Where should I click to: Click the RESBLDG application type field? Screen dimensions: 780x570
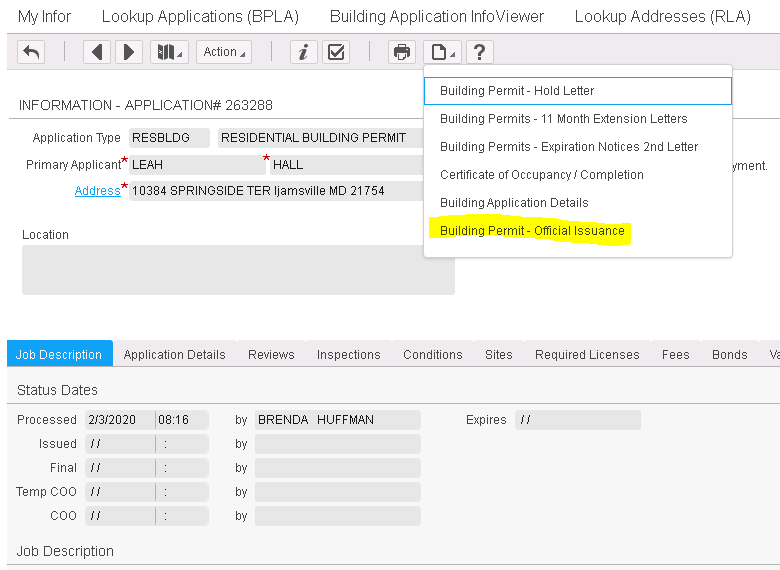(169, 138)
